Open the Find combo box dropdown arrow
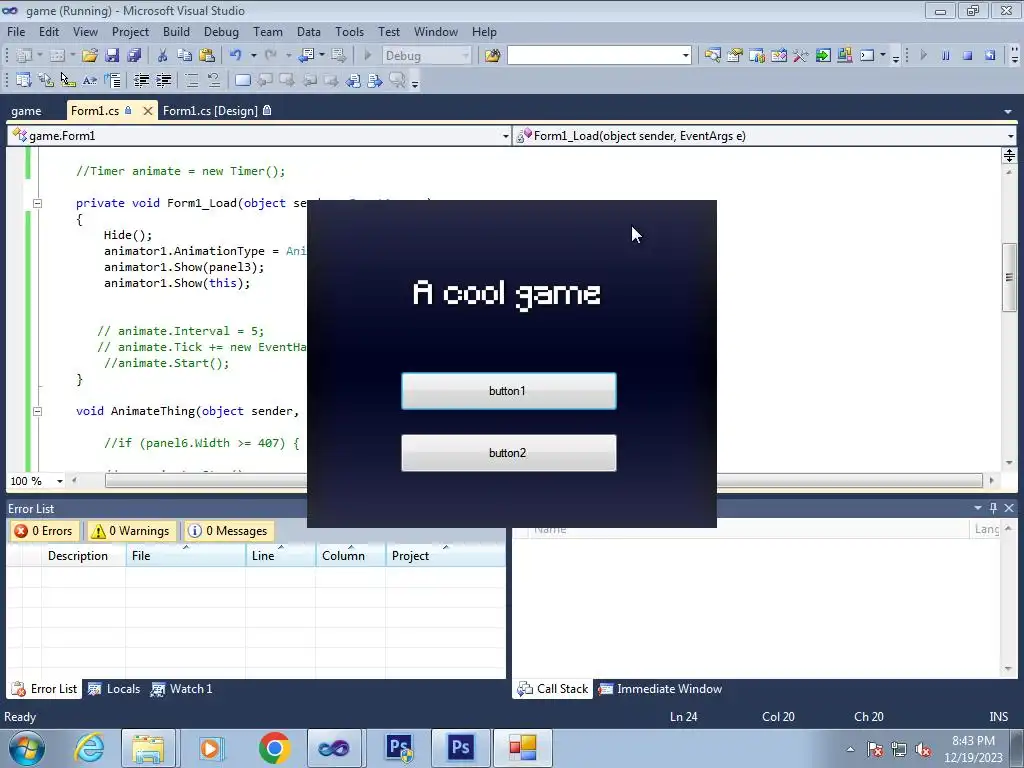The width and height of the screenshot is (1024, 768). 686,56
